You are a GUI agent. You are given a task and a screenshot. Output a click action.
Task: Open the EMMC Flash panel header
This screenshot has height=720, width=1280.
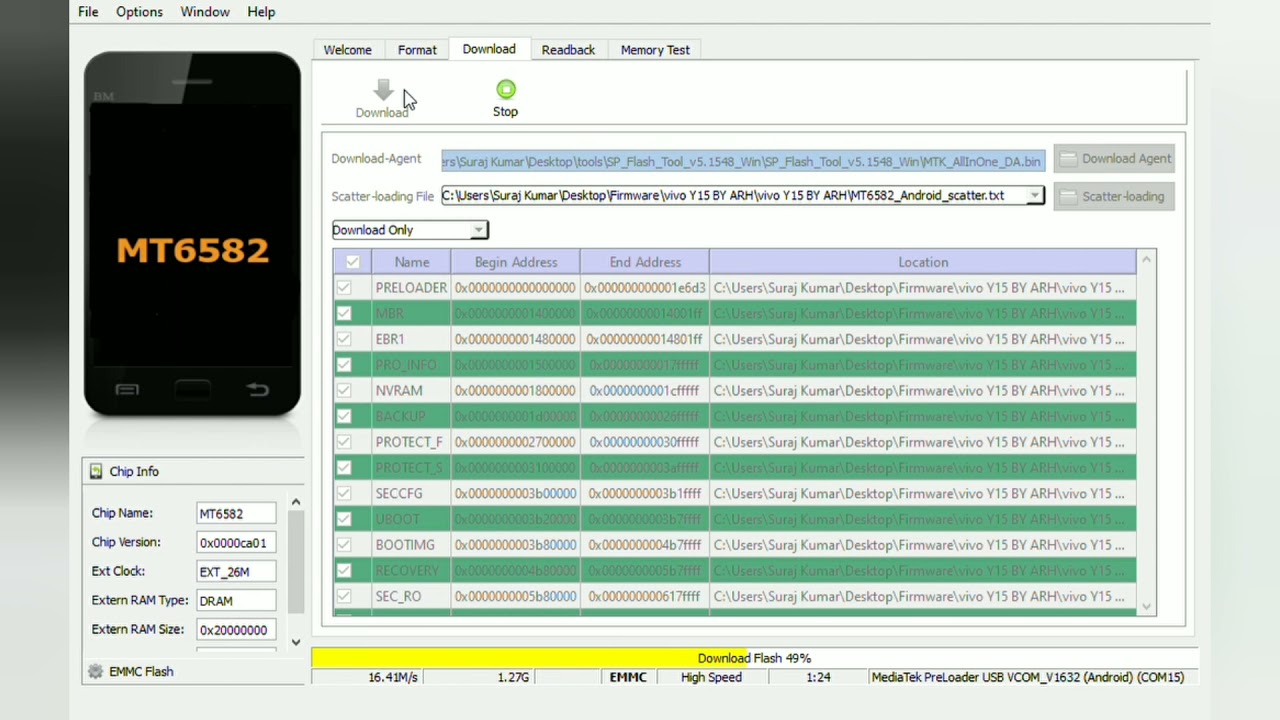click(x=193, y=671)
